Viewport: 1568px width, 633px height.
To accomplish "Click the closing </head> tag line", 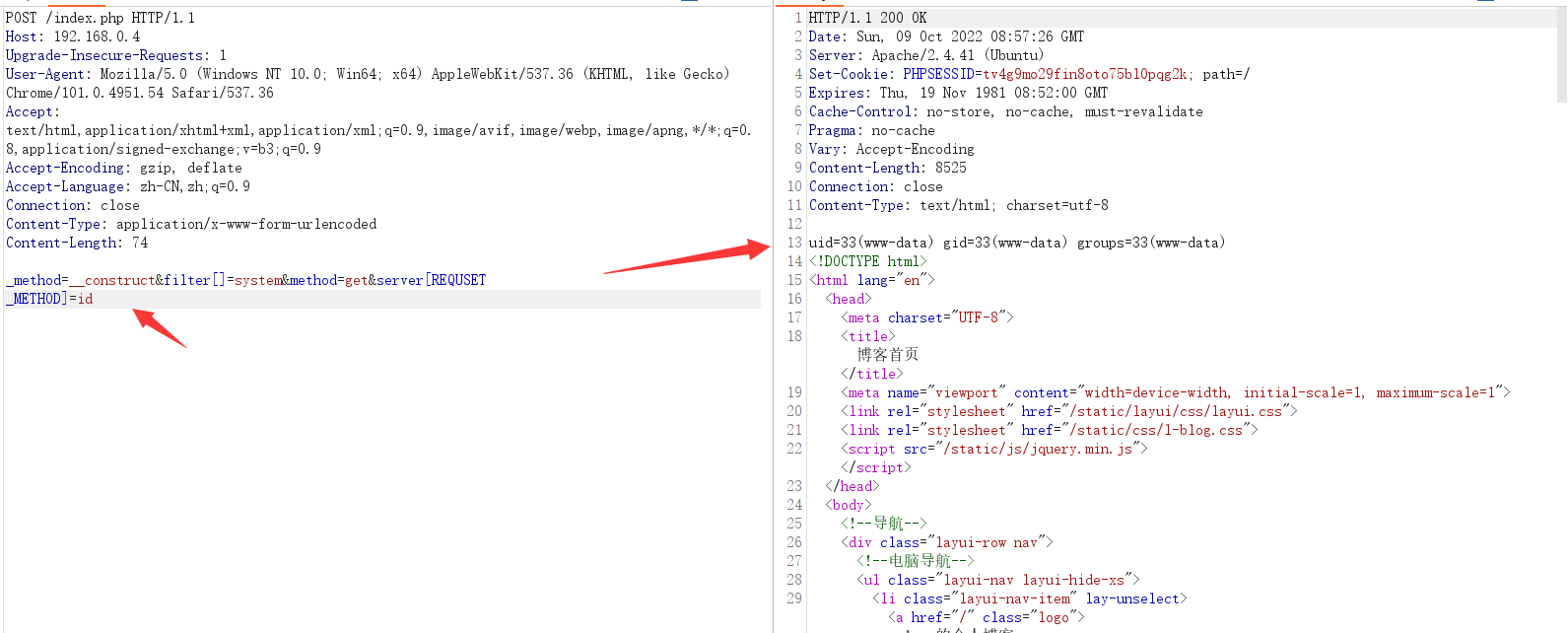I will [852, 486].
